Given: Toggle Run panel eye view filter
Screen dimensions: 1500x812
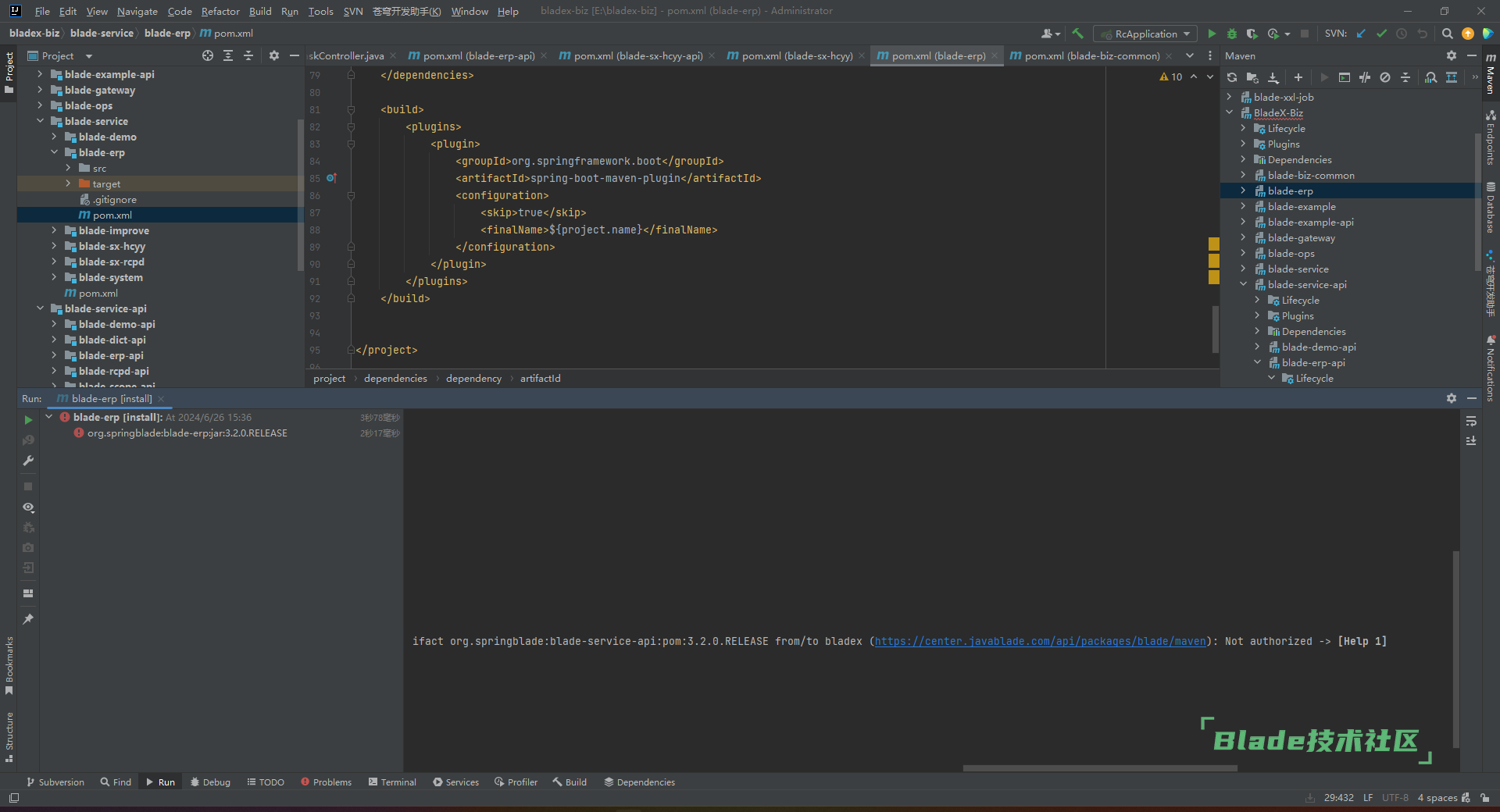Looking at the screenshot, I should click(x=28, y=507).
